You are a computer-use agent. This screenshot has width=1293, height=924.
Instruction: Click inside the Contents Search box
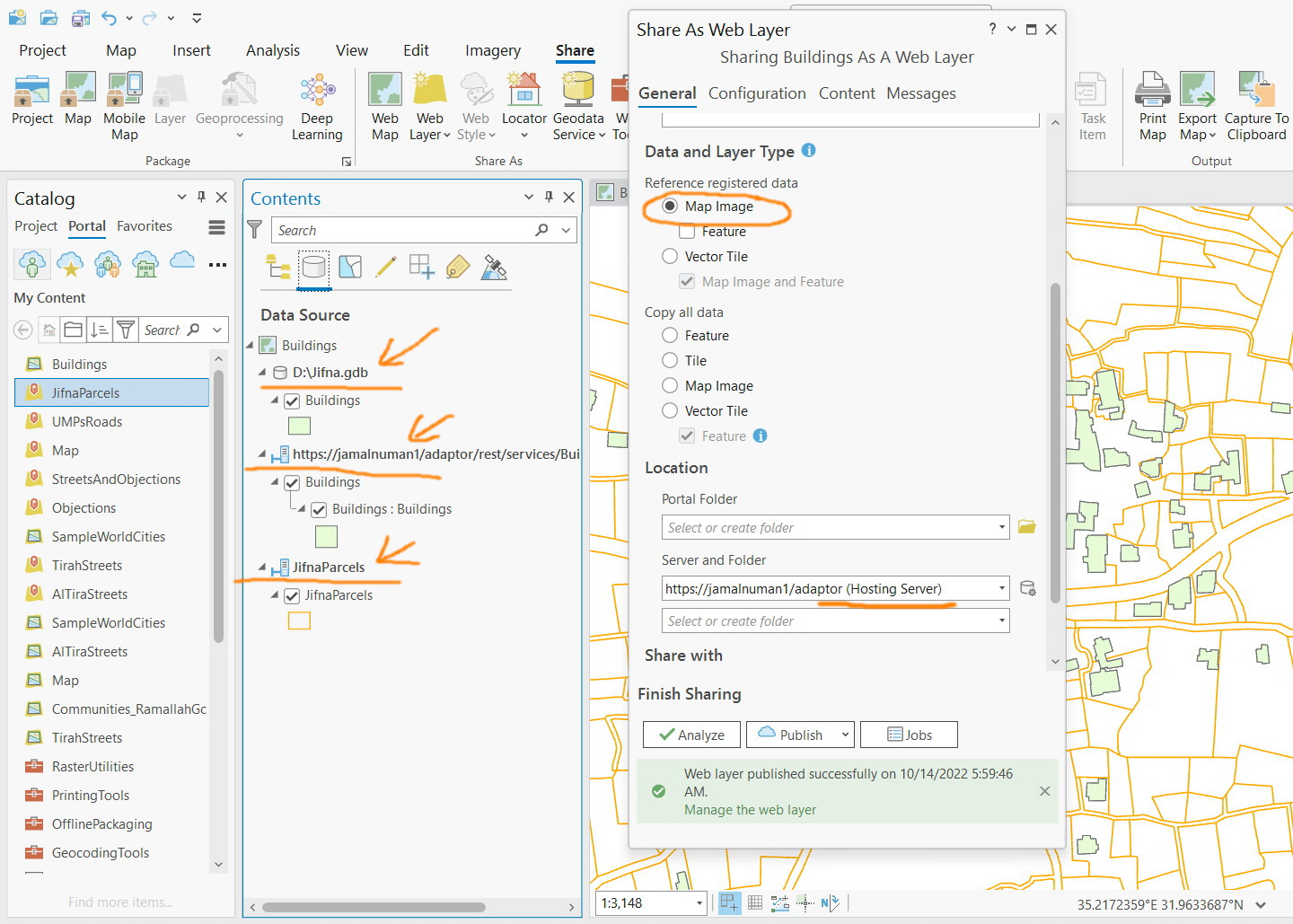404,230
